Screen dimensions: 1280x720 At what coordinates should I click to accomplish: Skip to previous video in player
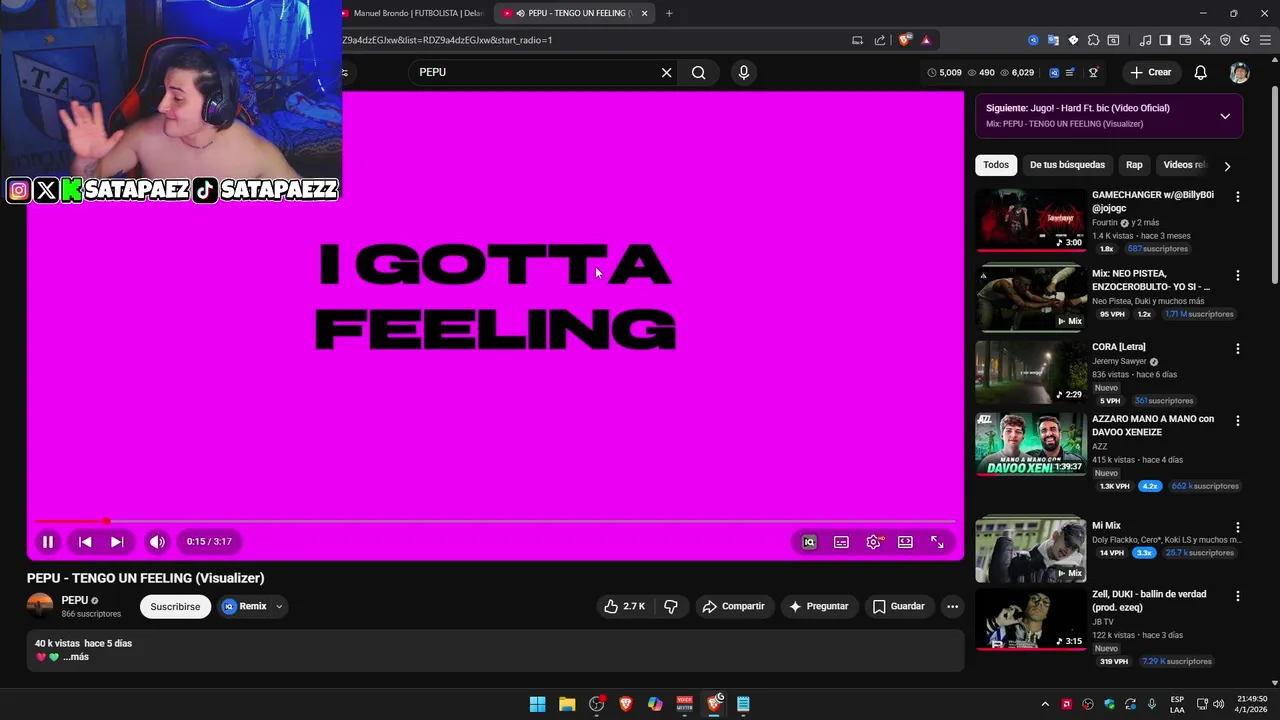[85, 542]
